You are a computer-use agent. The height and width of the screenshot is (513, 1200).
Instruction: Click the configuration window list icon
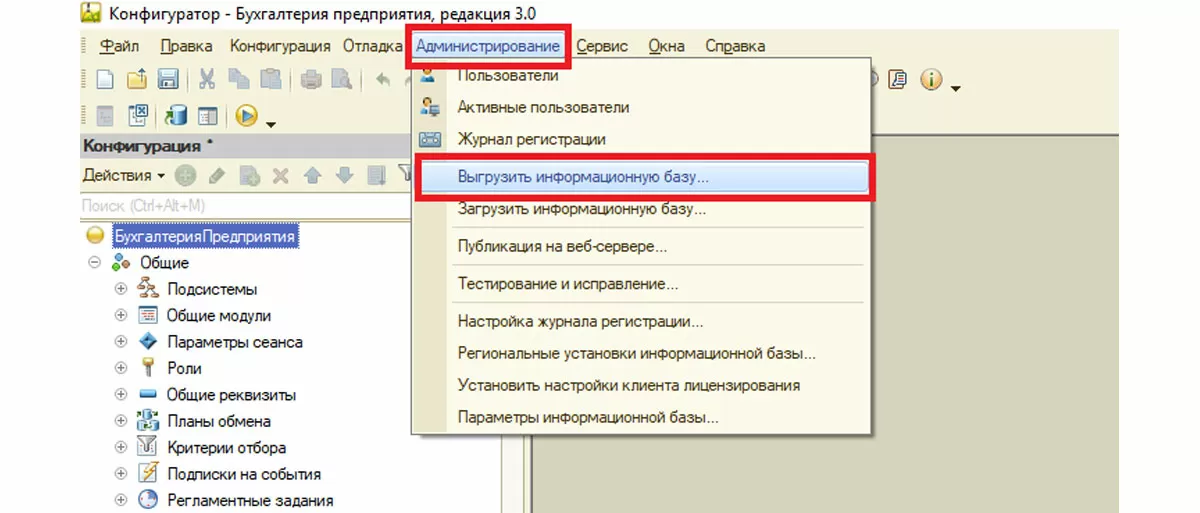(x=208, y=116)
